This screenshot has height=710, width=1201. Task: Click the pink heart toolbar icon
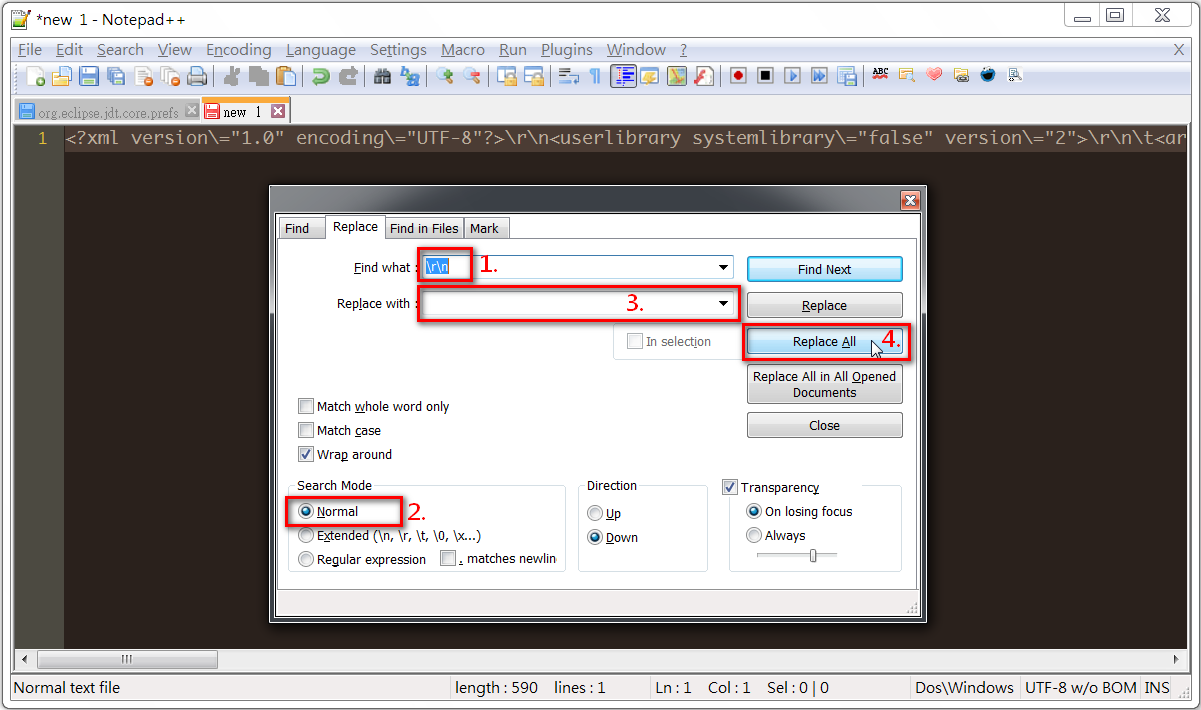click(934, 75)
